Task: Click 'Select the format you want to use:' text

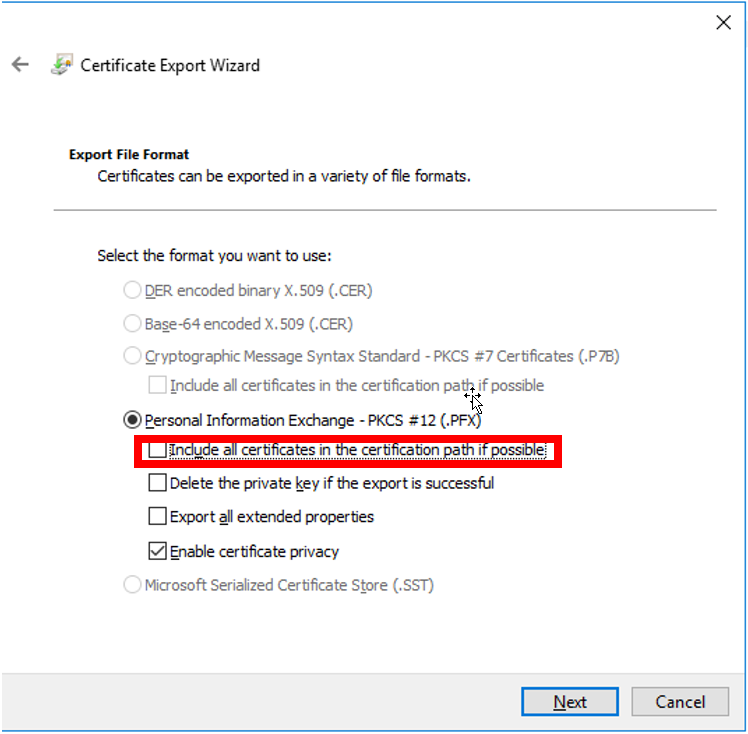Action: (x=214, y=256)
